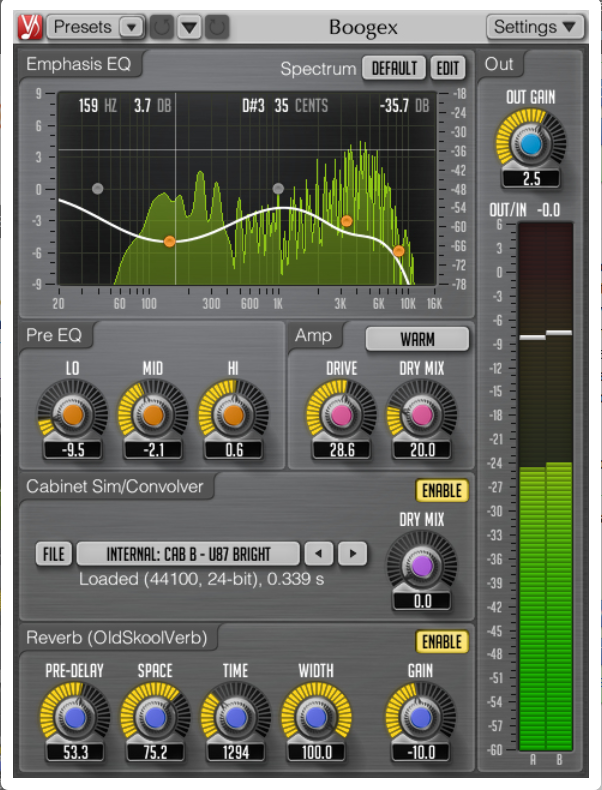Screen dimensions: 602x790
Task: Expand the Presets dropdown arrow
Action: pos(132,27)
